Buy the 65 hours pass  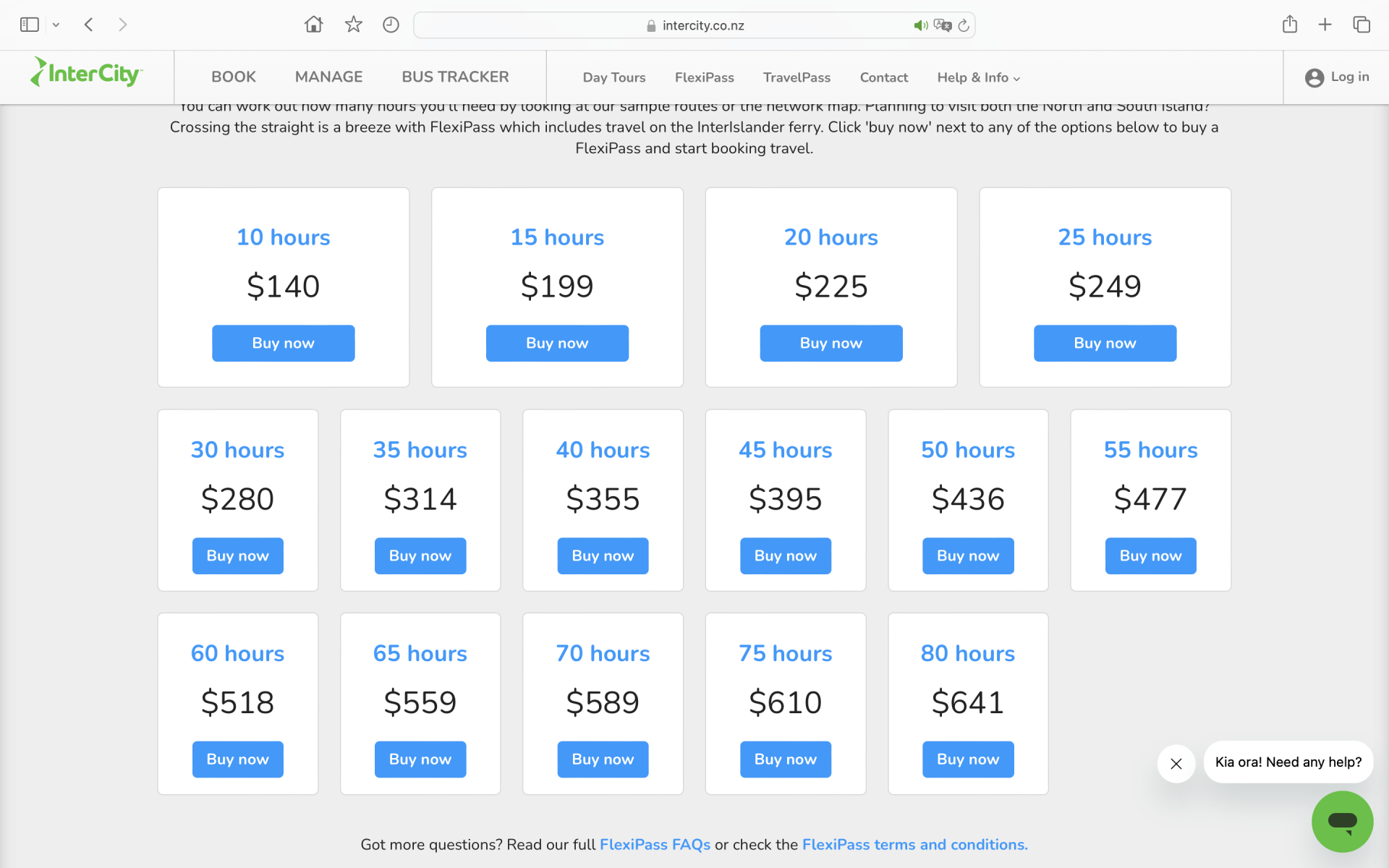[420, 759]
